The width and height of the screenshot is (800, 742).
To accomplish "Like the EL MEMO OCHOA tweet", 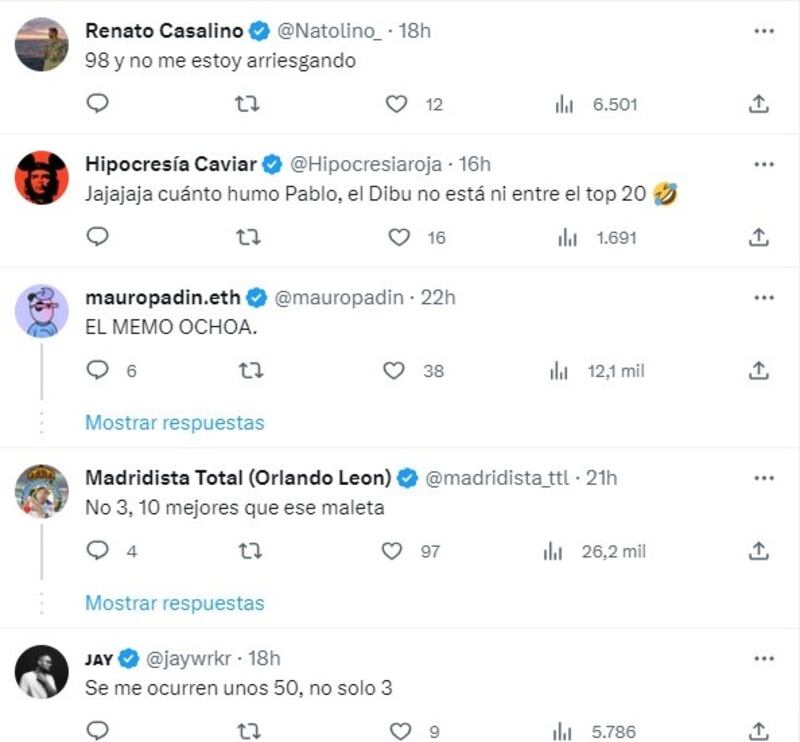I will [x=395, y=371].
